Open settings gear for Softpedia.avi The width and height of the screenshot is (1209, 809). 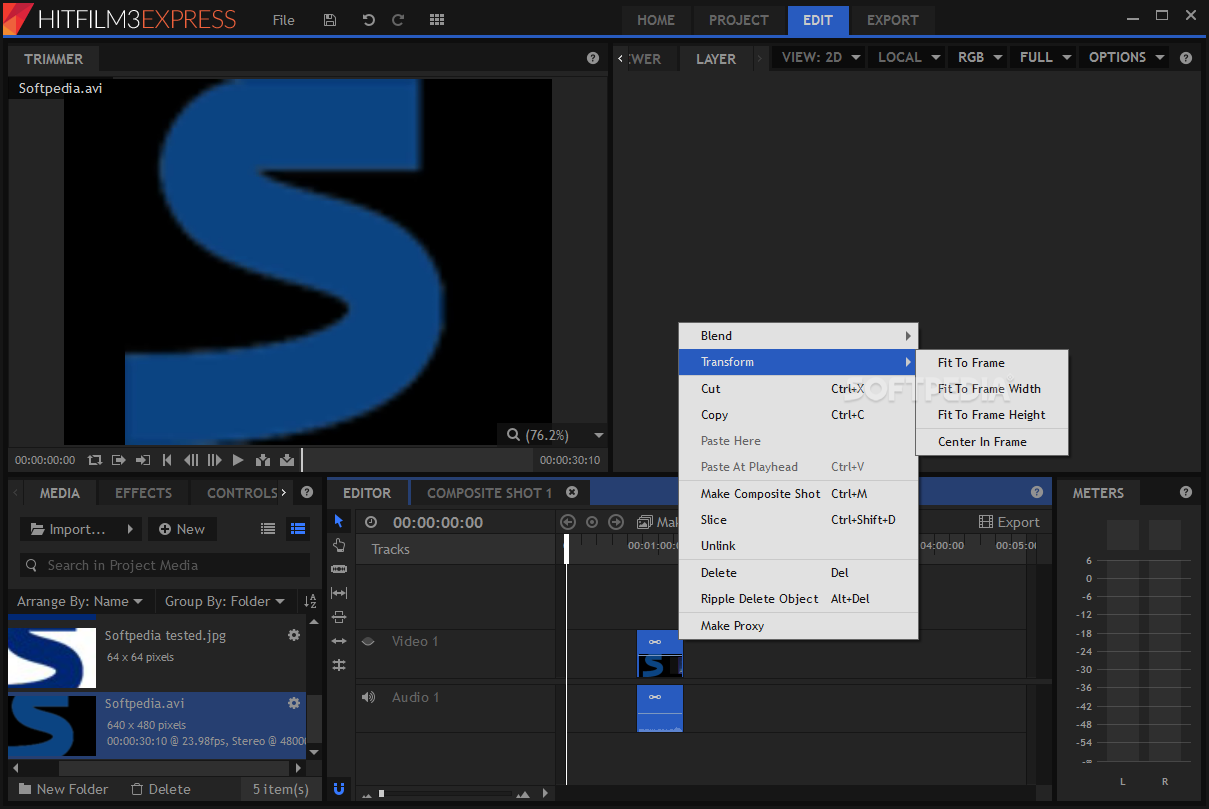tap(294, 703)
